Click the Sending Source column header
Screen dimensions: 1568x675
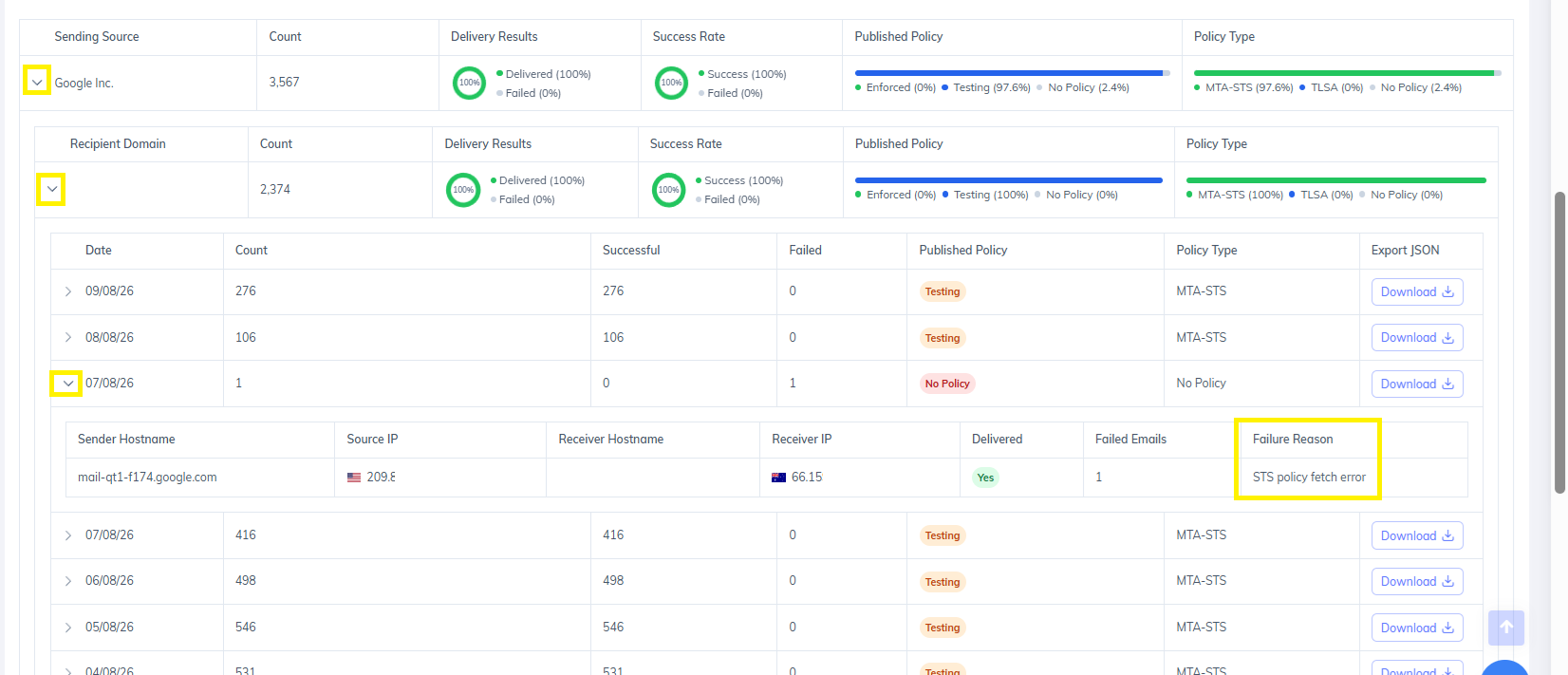[97, 37]
